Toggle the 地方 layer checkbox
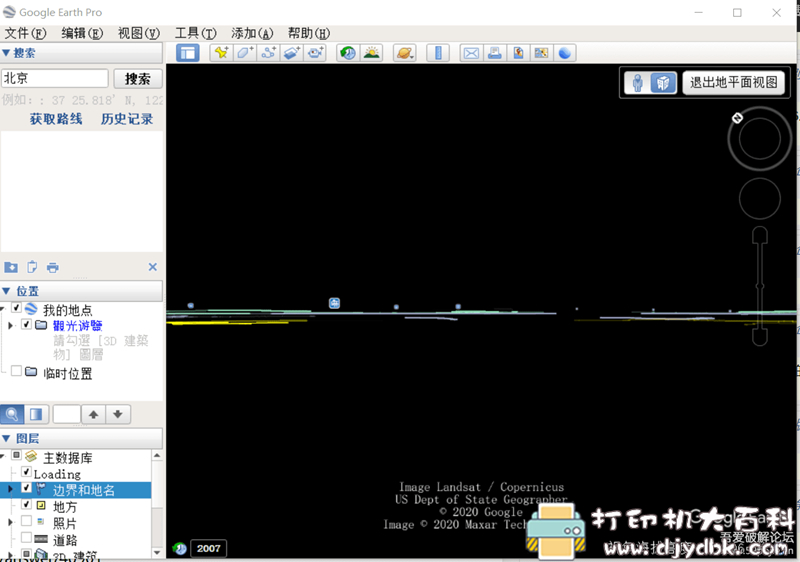Screen dimensions: 800x562 pyautogui.click(x=27, y=504)
